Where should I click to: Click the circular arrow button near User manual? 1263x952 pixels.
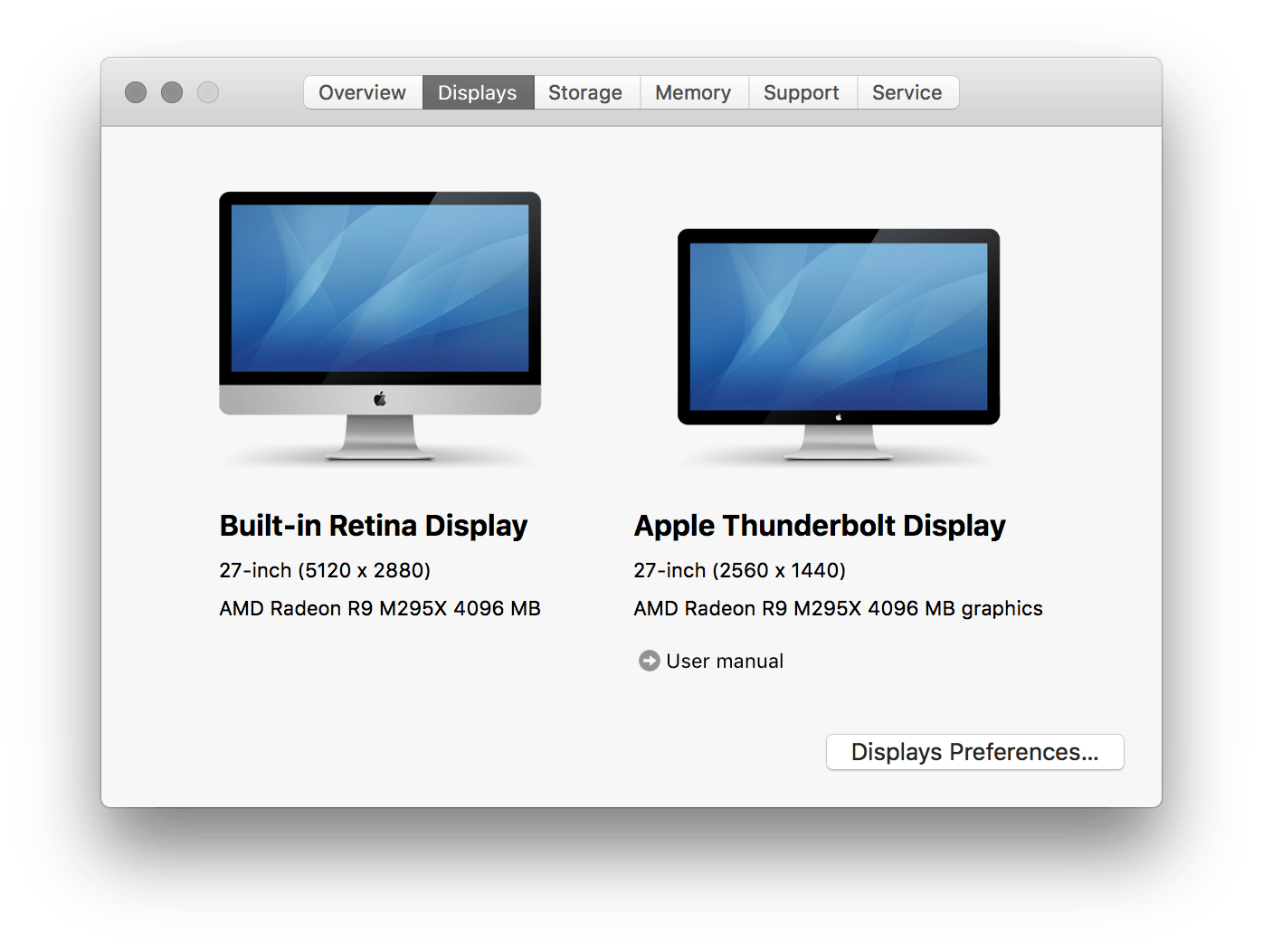pos(648,661)
